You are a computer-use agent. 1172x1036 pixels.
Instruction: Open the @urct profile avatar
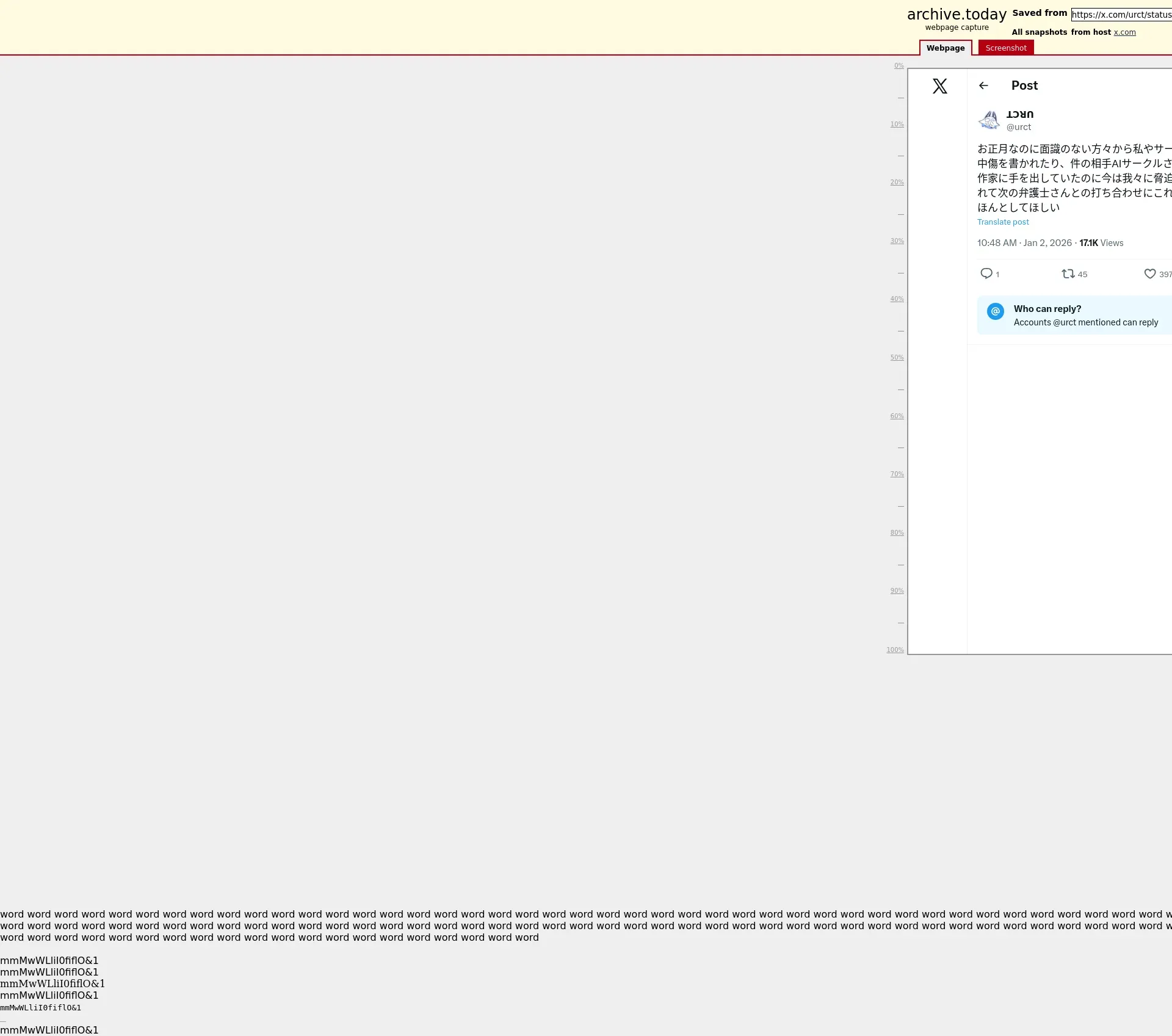(989, 120)
